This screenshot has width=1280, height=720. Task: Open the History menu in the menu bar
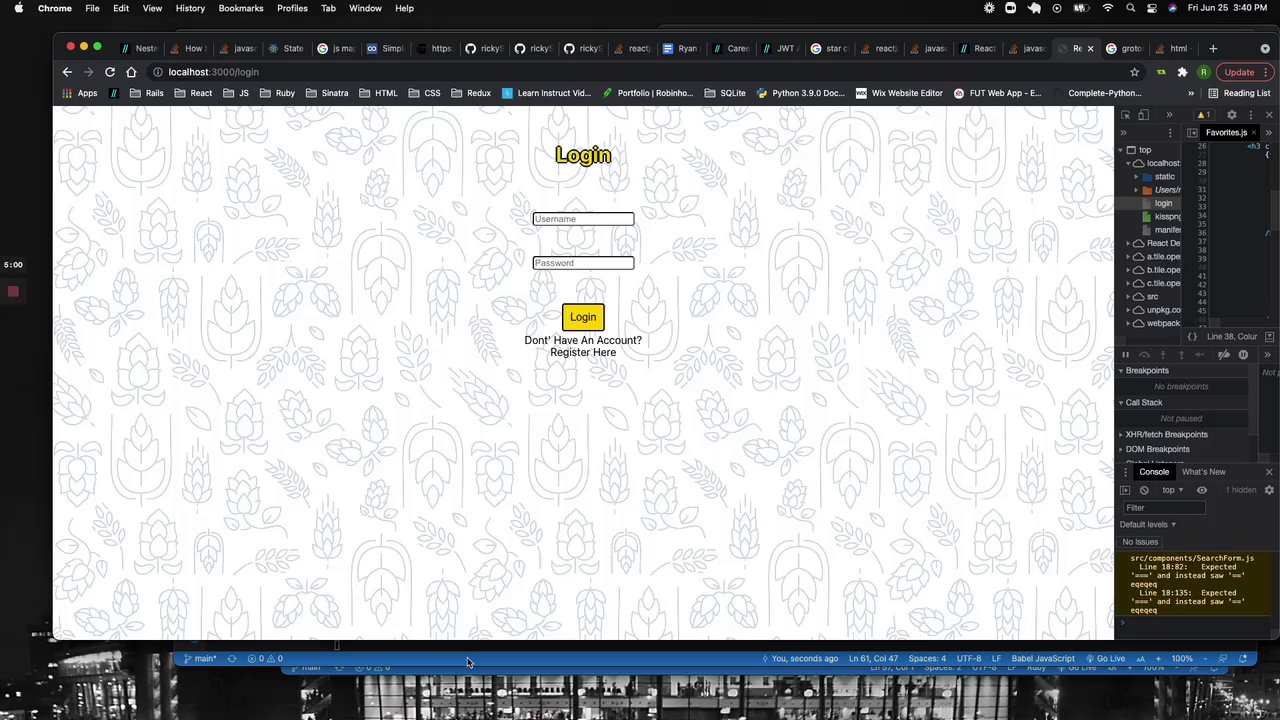[190, 8]
